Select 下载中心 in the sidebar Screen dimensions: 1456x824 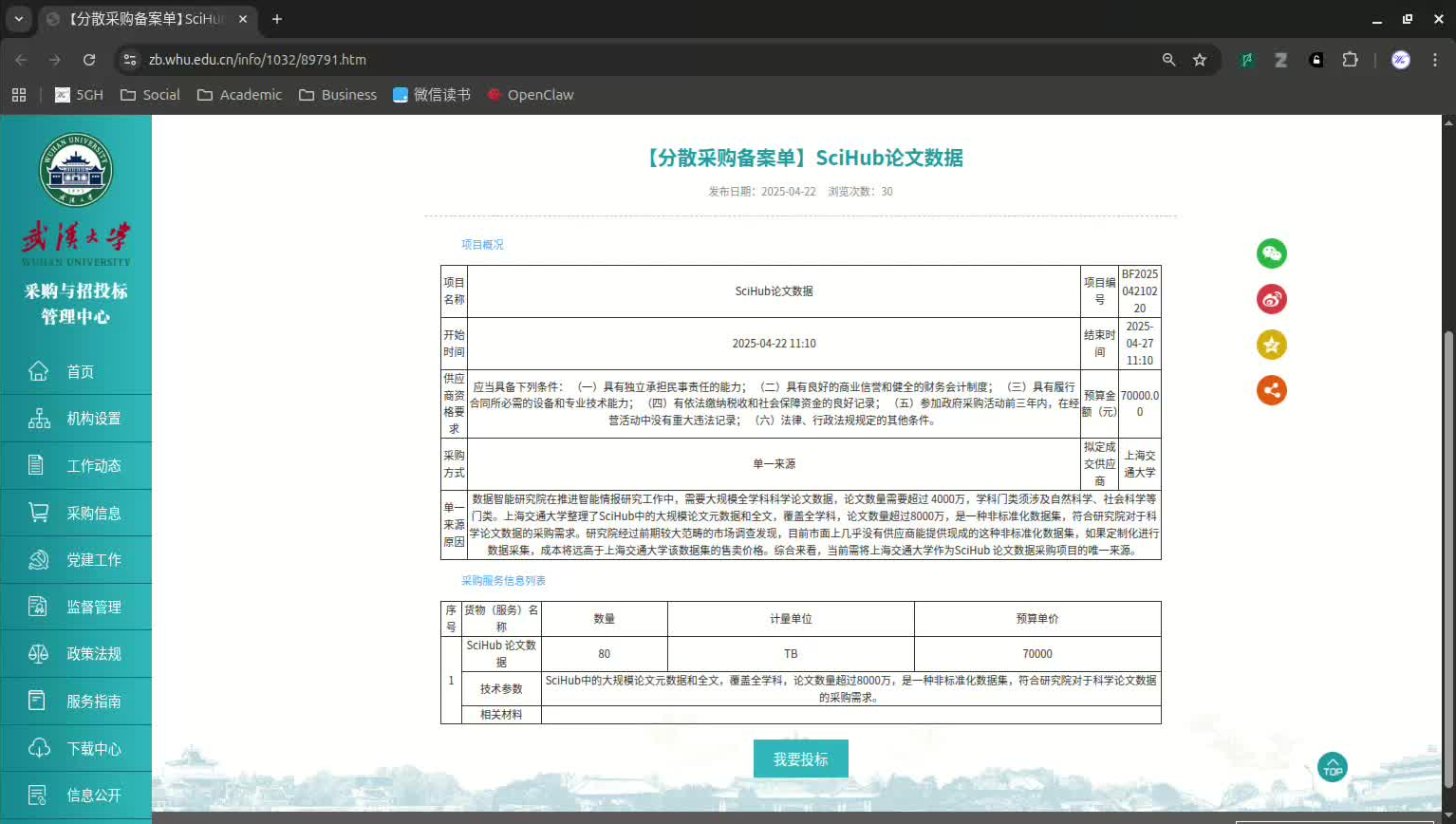[93, 749]
